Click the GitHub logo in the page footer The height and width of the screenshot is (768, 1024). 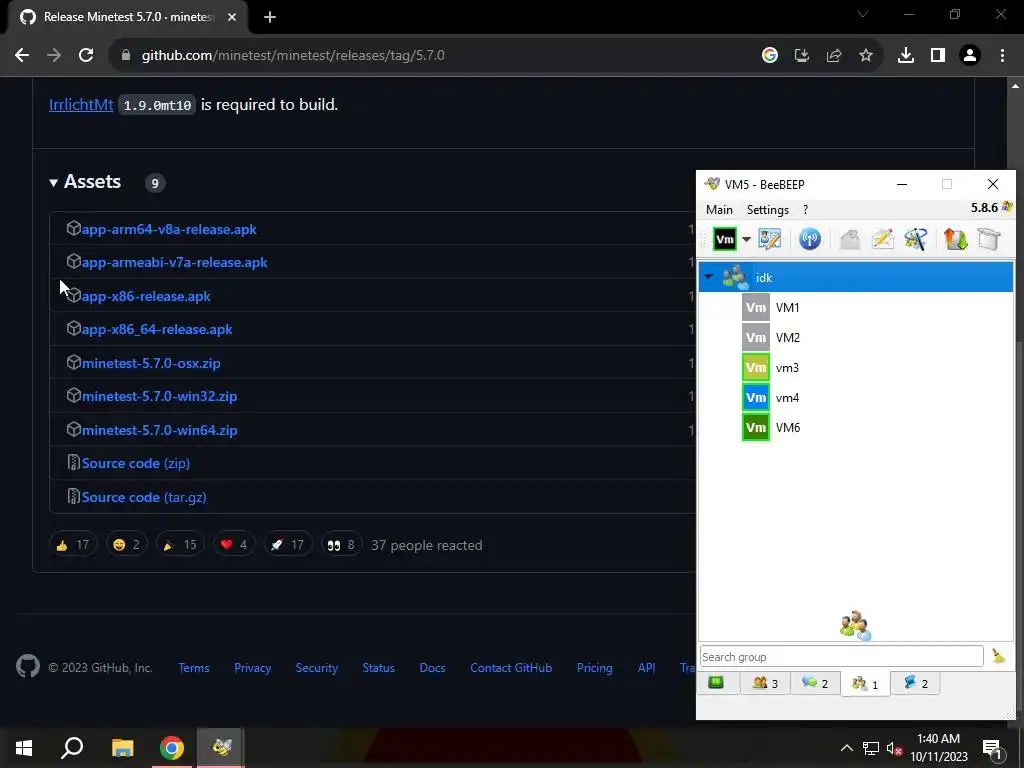[x=28, y=667]
